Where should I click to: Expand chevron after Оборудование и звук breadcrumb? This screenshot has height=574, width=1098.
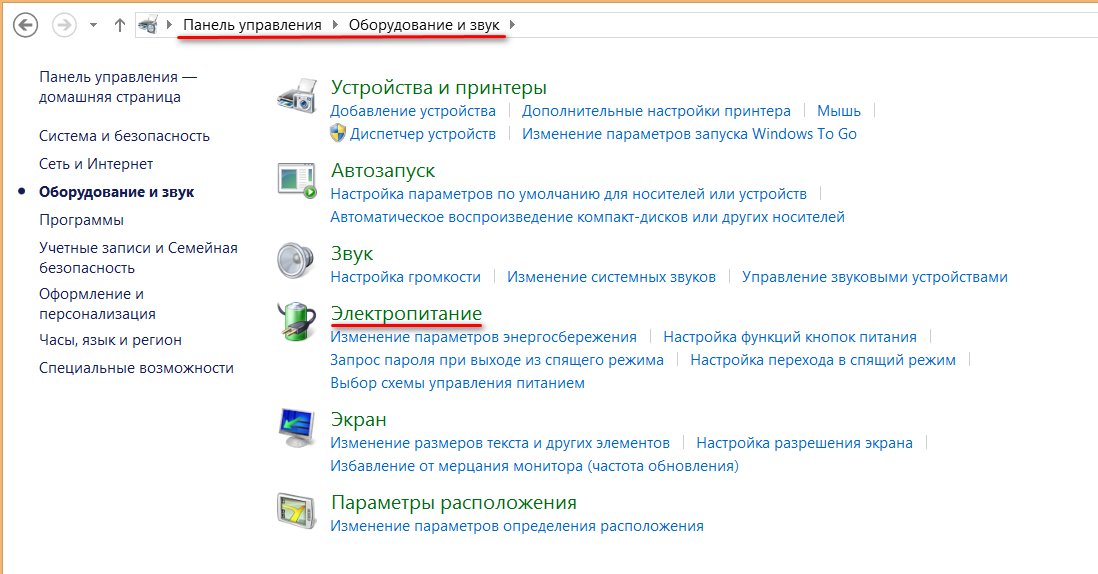[513, 24]
